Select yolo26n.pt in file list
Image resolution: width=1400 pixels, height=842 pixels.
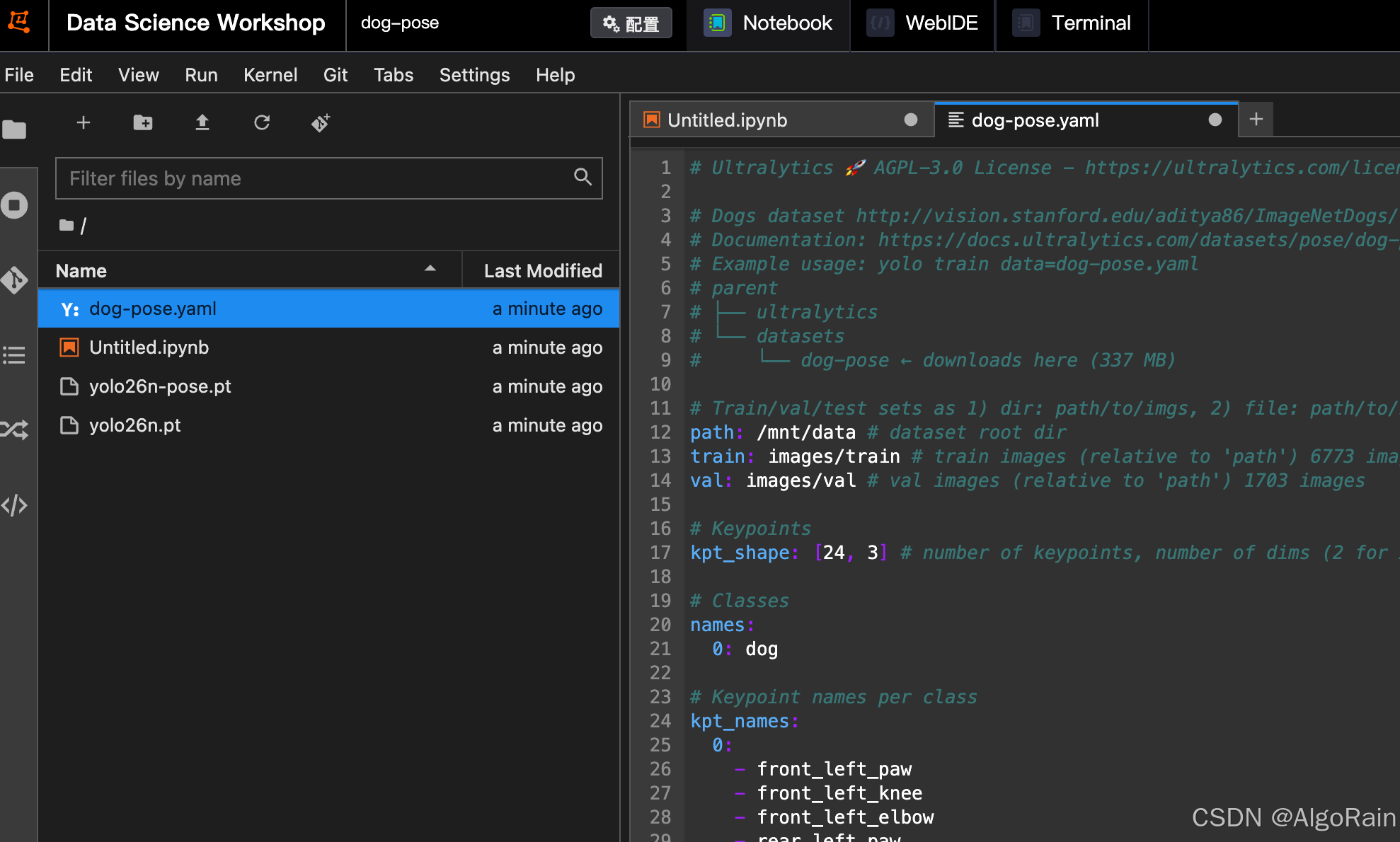(329, 425)
